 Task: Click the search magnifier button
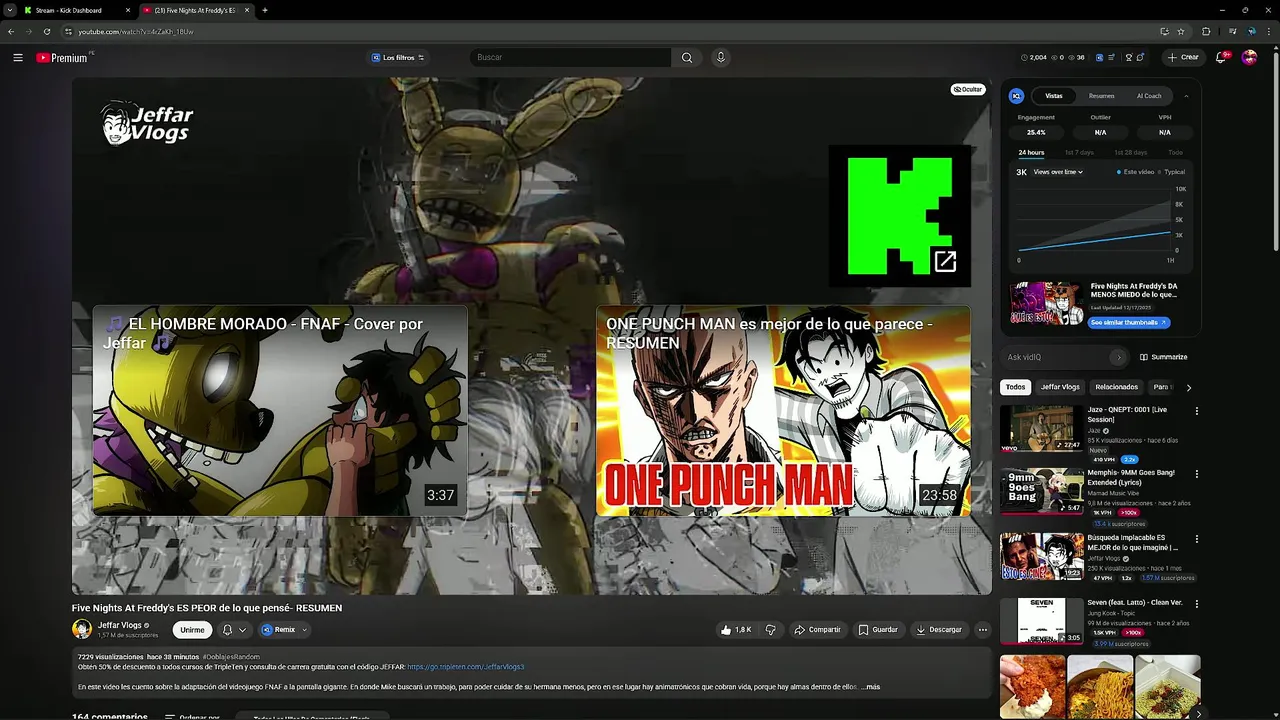pos(687,58)
